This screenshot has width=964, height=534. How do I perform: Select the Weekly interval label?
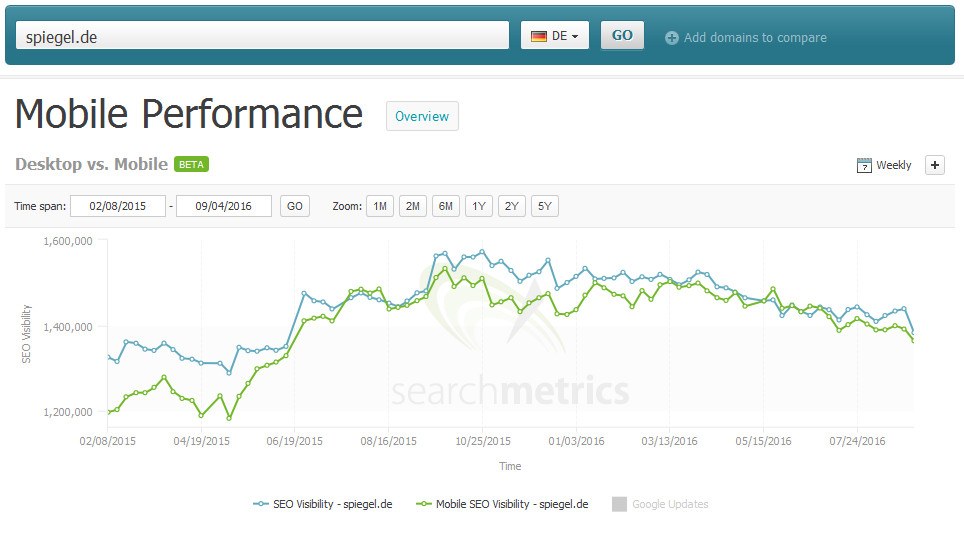point(893,165)
